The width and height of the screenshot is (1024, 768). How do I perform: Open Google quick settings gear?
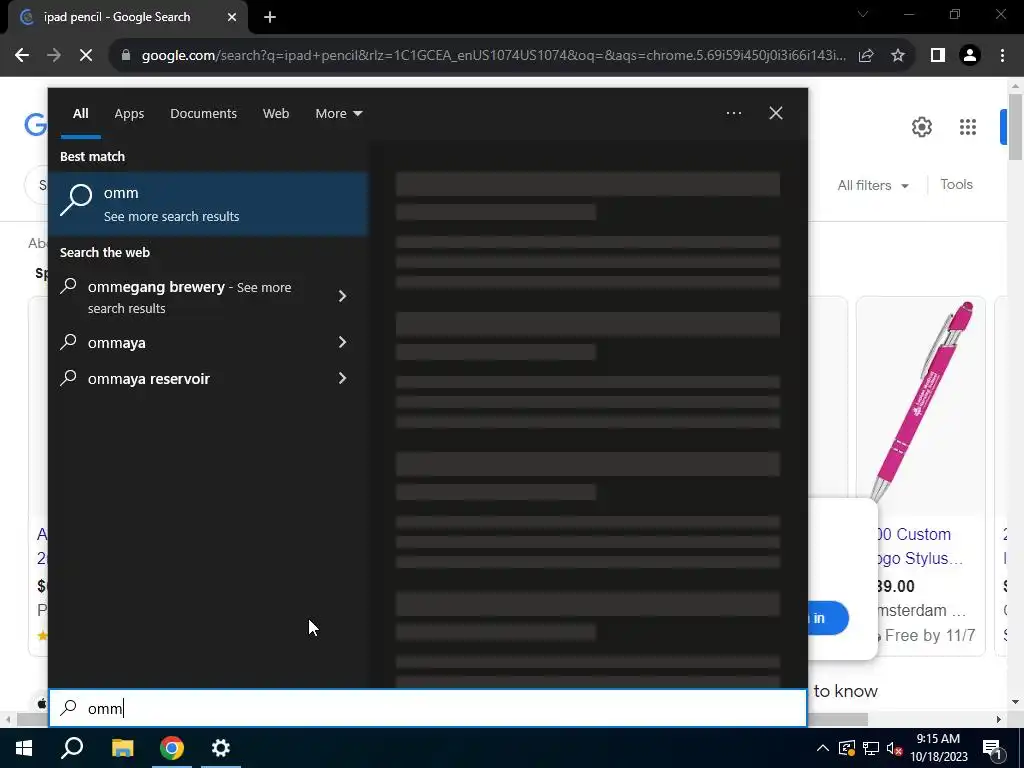921,127
